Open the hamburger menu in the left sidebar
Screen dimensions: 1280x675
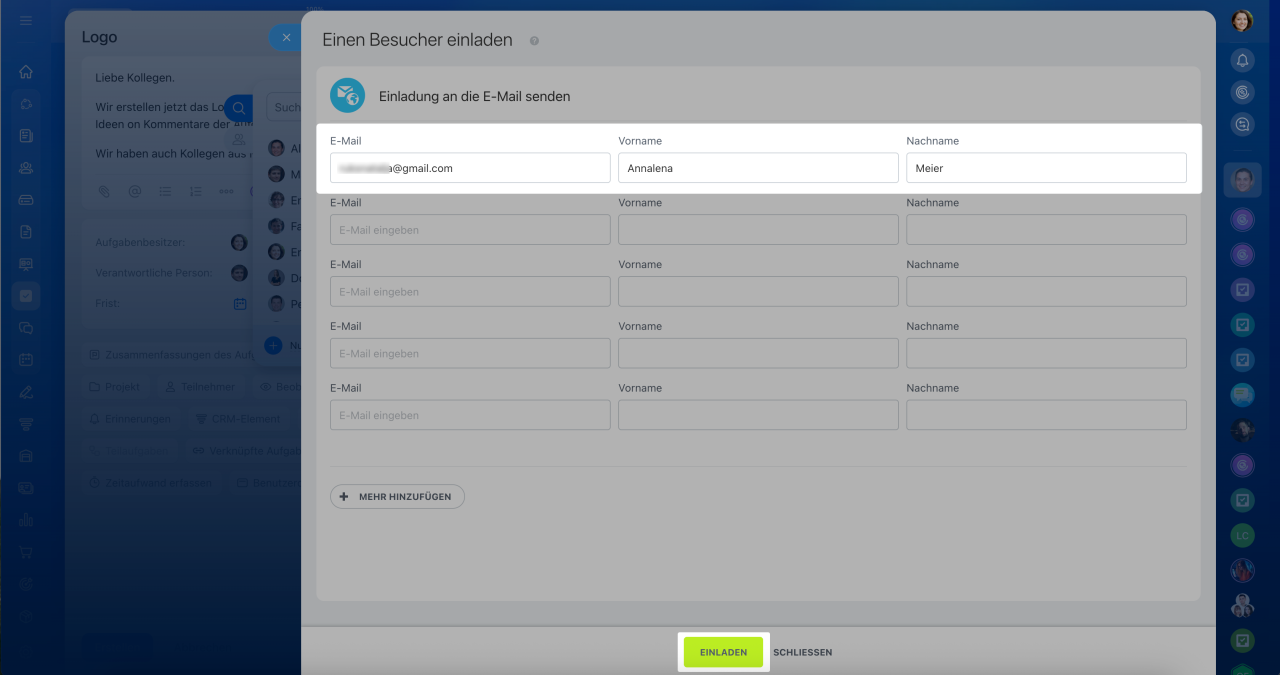pyautogui.click(x=26, y=20)
